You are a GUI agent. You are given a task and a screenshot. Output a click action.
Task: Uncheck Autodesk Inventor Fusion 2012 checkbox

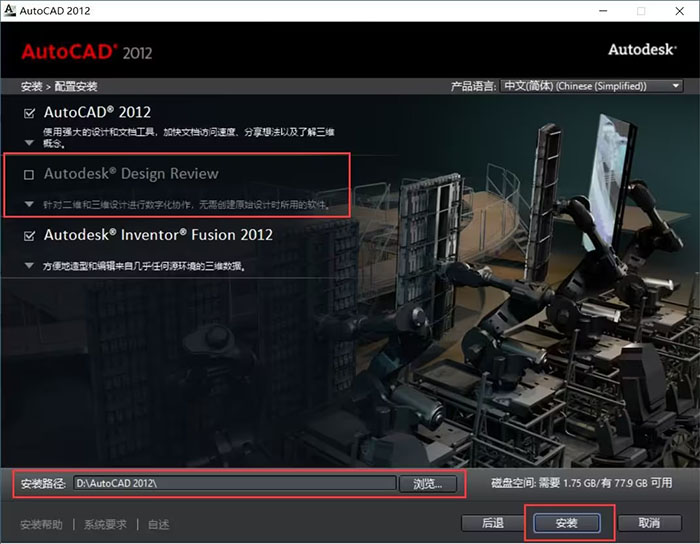click(x=29, y=236)
